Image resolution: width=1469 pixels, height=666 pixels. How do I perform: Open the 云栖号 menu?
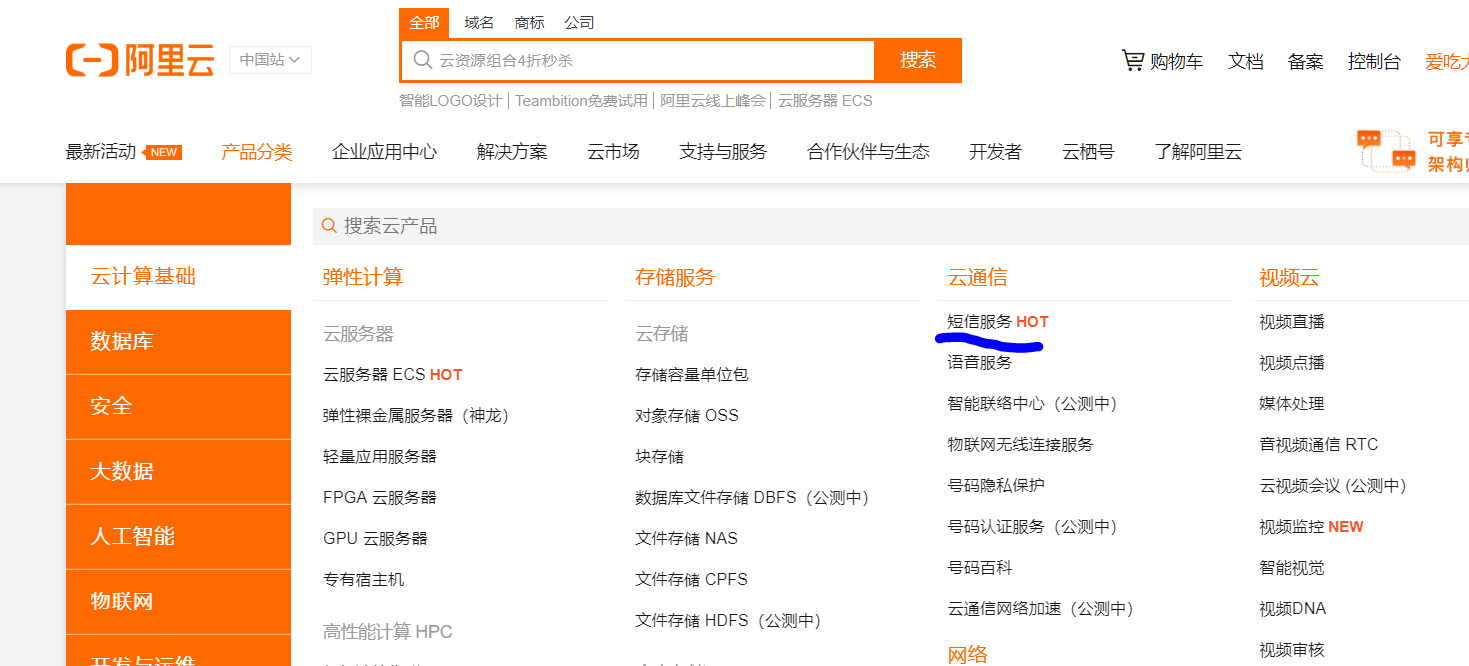[1088, 152]
